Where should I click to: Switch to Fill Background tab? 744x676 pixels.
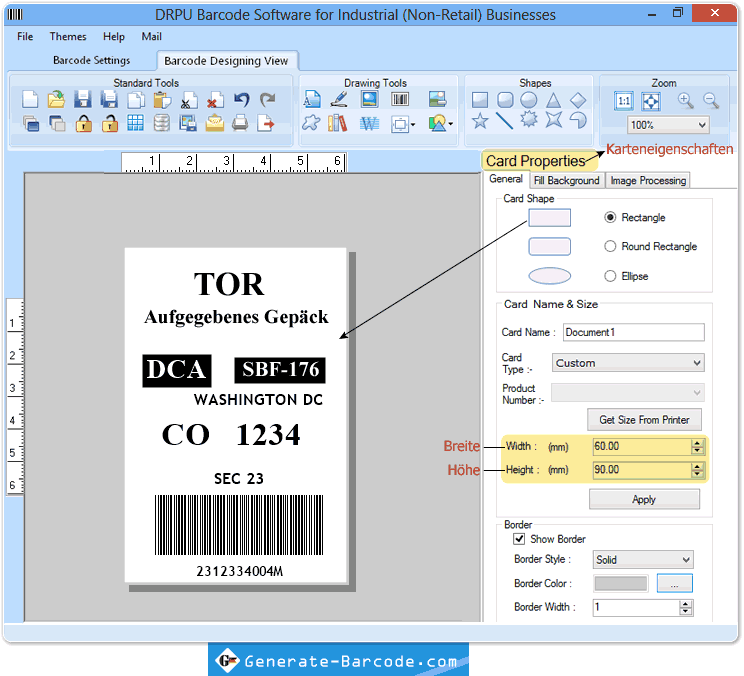pos(567,180)
